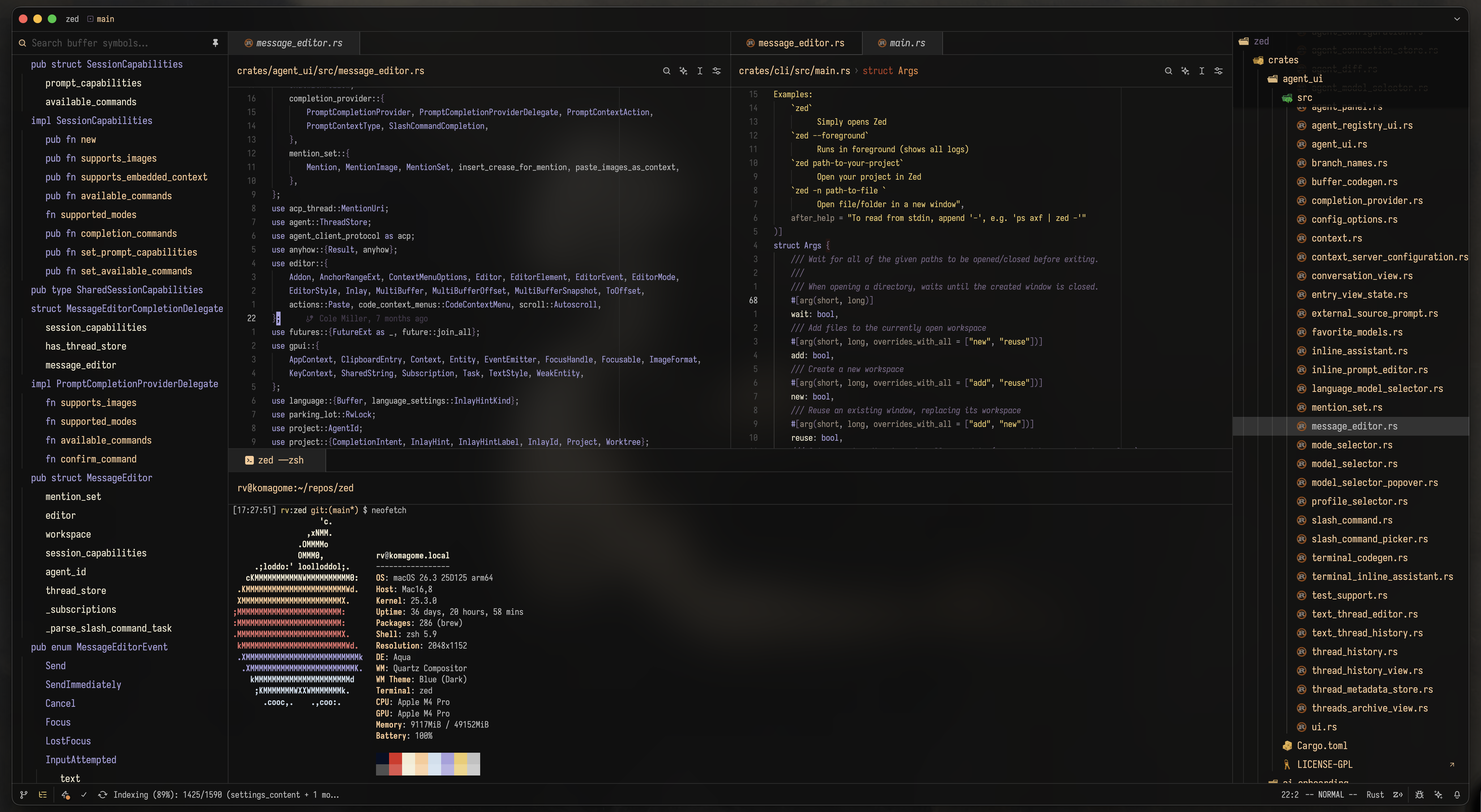Open notifications bell icon
Viewport: 1481px width, 812px height.
[x=1457, y=795]
